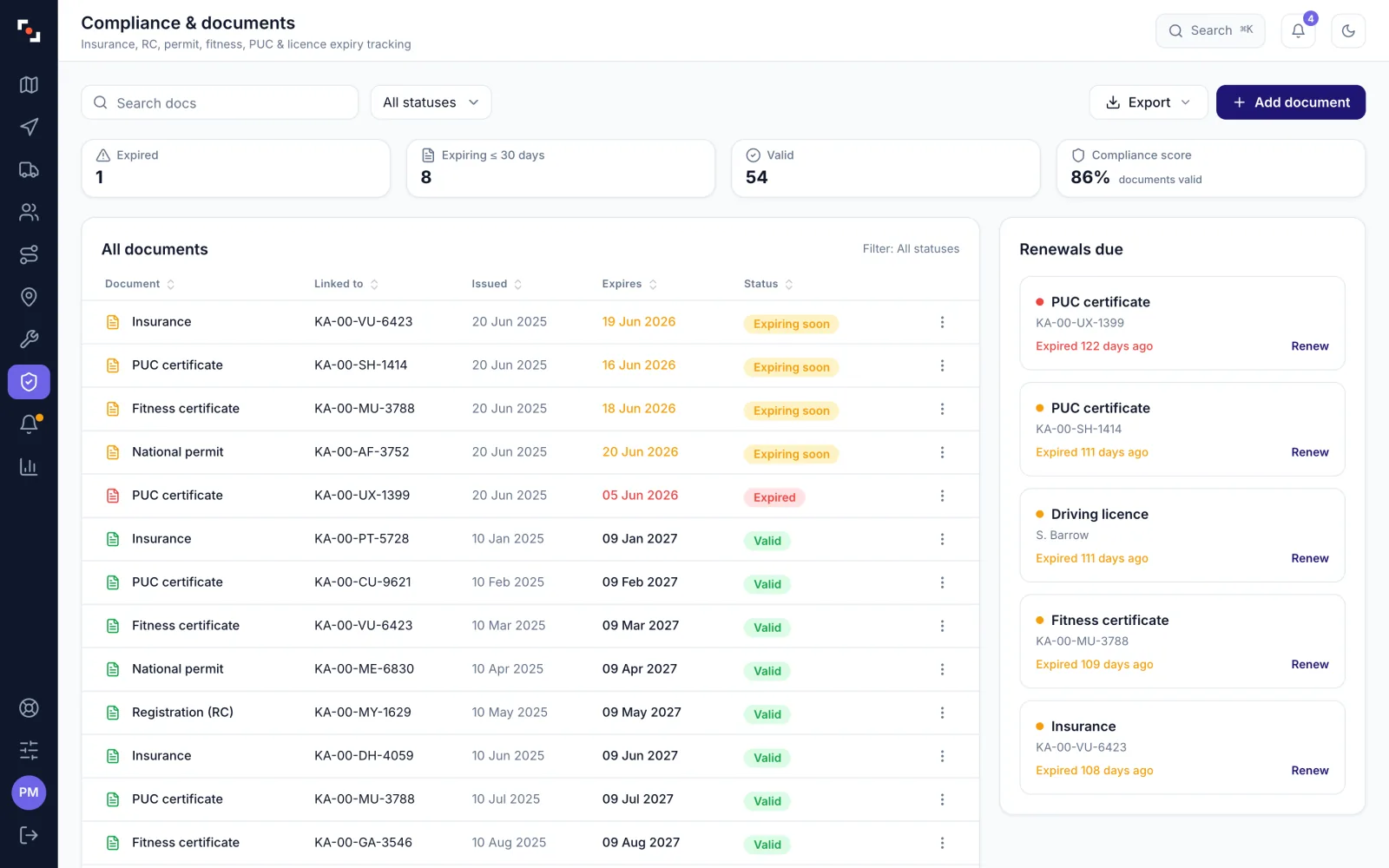Open row menu for Insurance KA-00-VU-6423 expiring 19 Jun 2026
The height and width of the screenshot is (868, 1389).
pyautogui.click(x=942, y=322)
